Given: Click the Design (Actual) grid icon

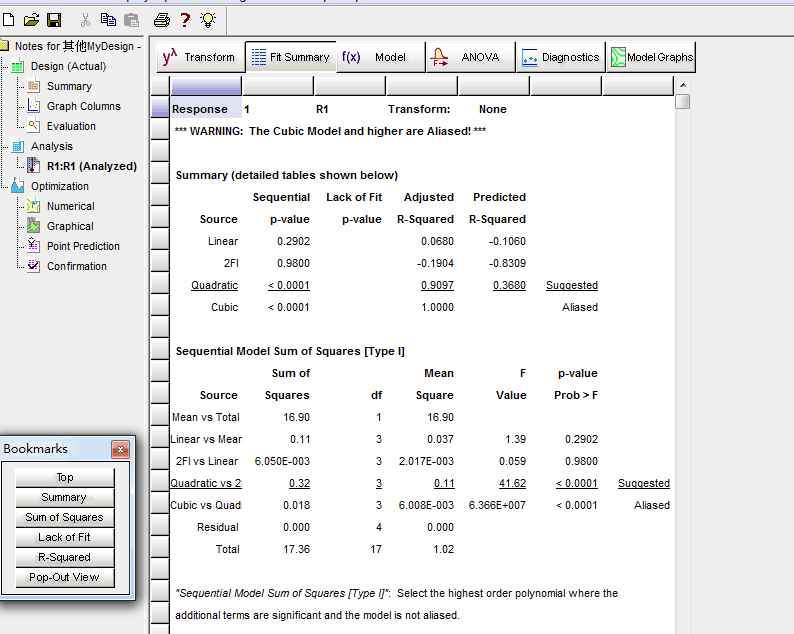Looking at the screenshot, I should click(x=18, y=66).
